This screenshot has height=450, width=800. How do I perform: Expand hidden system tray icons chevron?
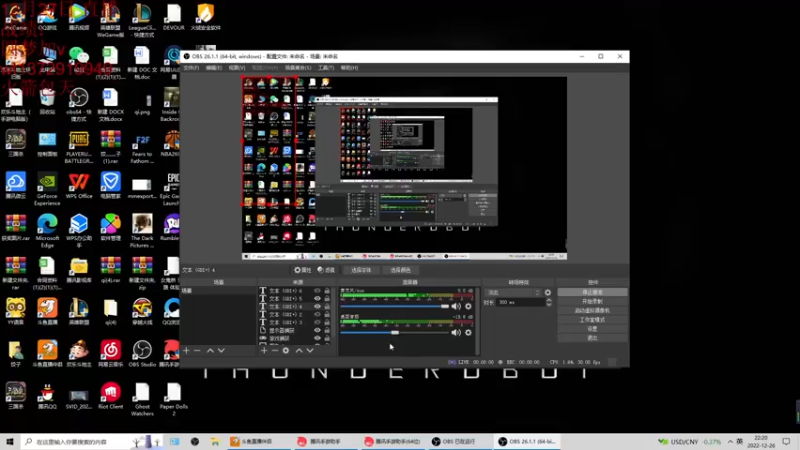point(730,441)
